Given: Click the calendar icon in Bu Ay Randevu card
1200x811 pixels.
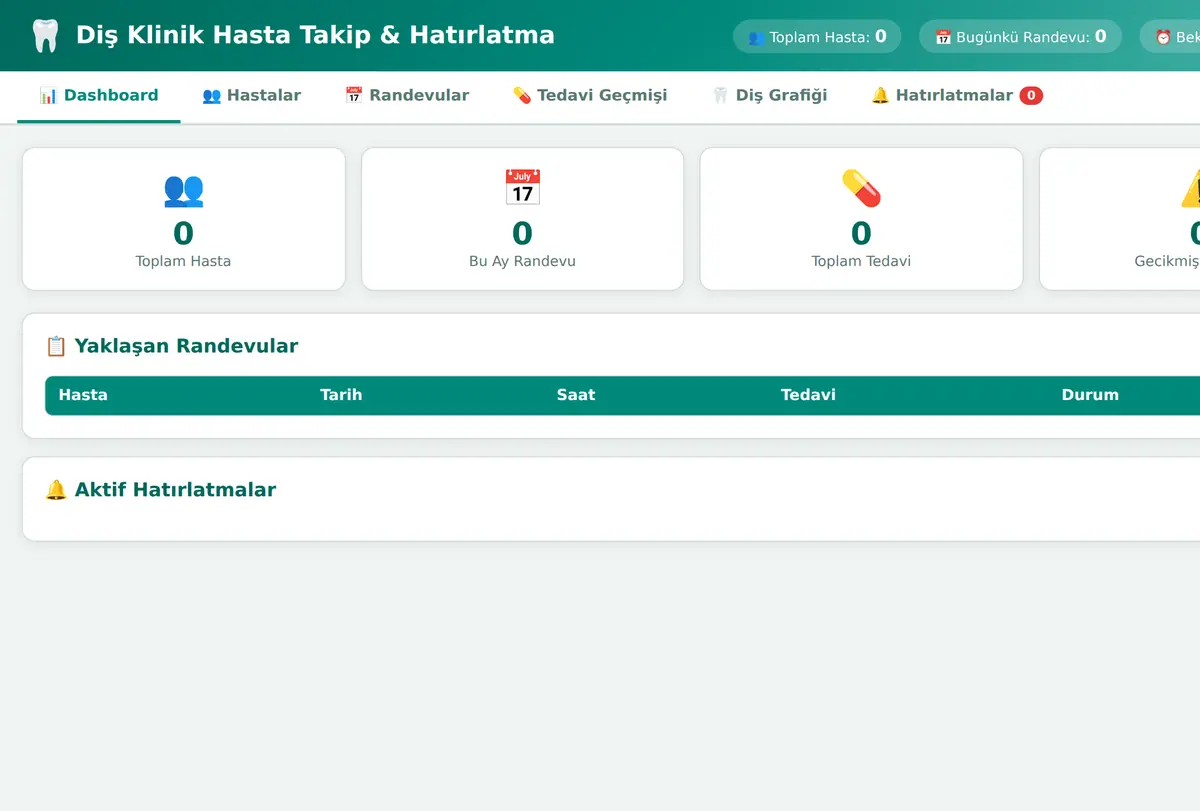Looking at the screenshot, I should pos(522,188).
